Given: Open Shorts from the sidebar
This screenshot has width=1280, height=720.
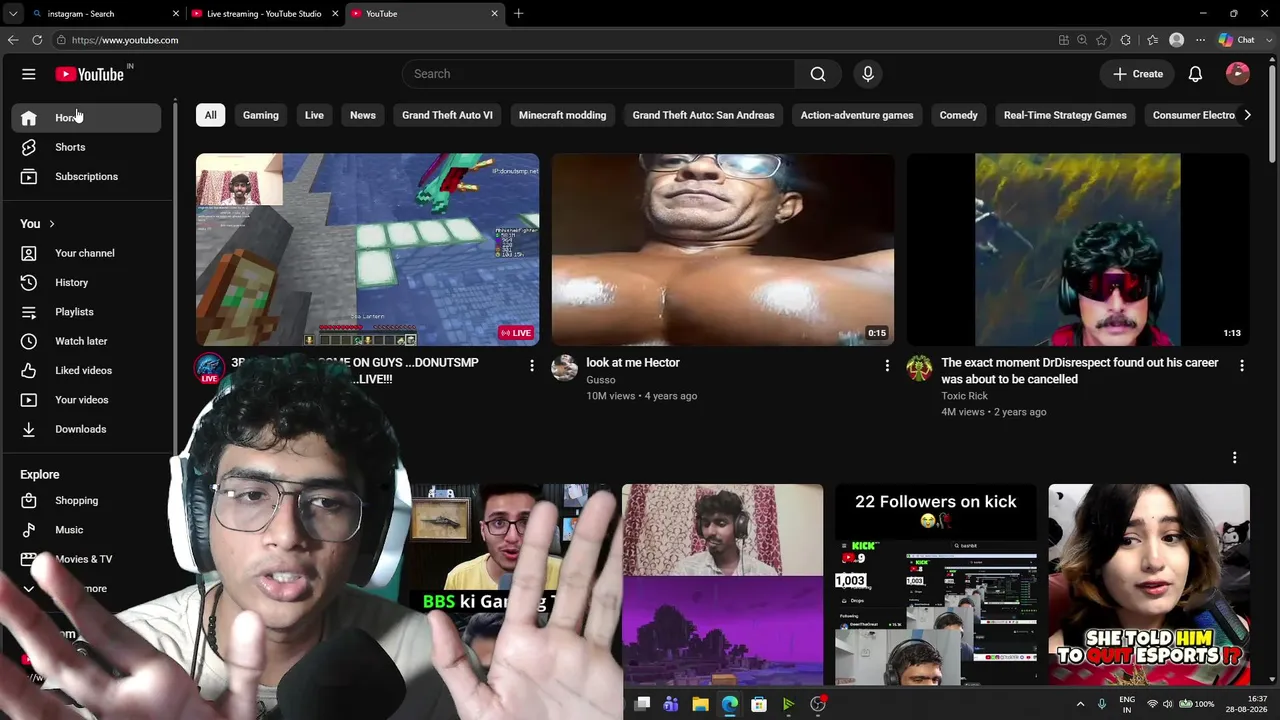Looking at the screenshot, I should [86, 147].
